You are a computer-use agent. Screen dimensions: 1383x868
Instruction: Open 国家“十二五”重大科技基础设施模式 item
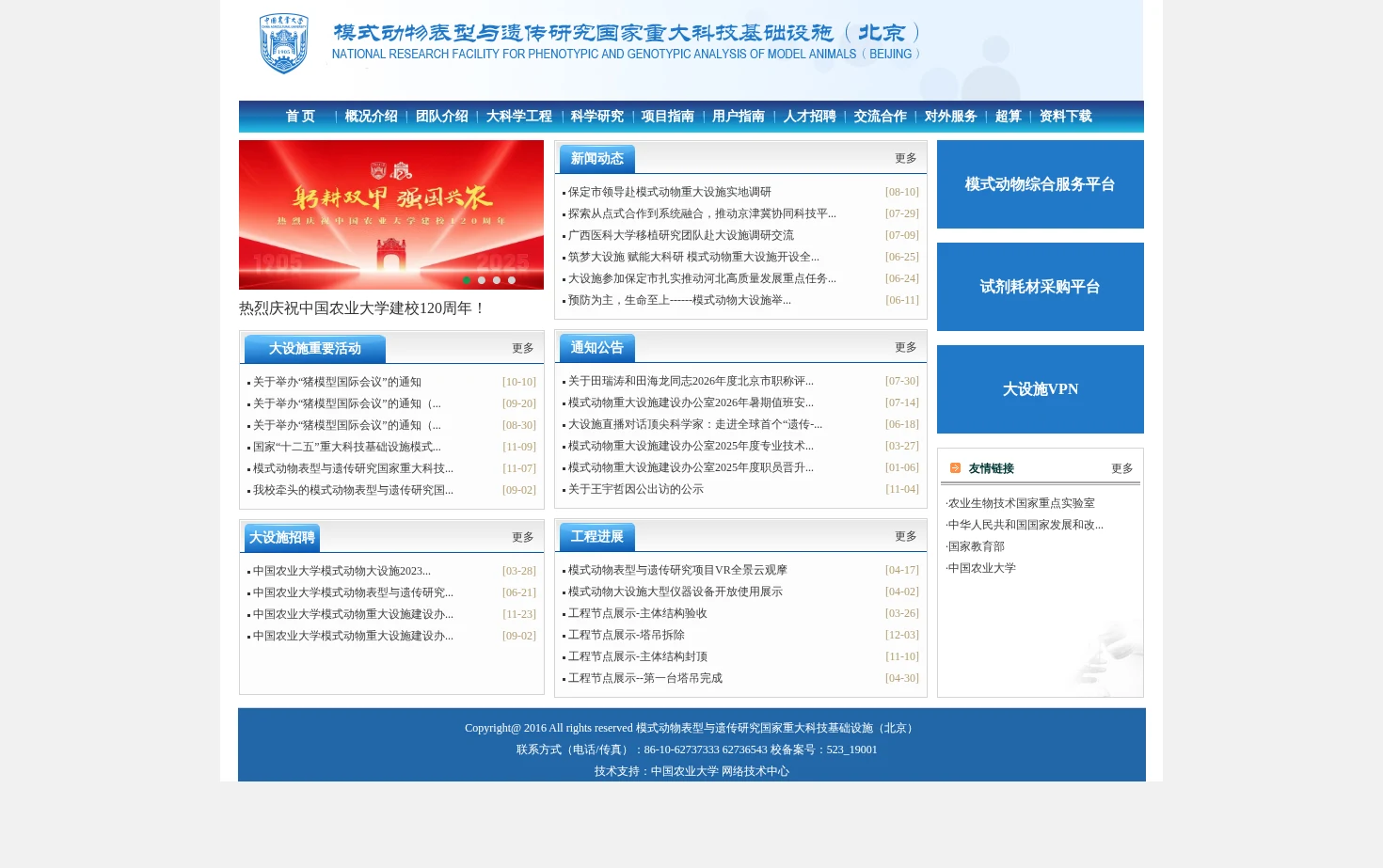click(346, 447)
